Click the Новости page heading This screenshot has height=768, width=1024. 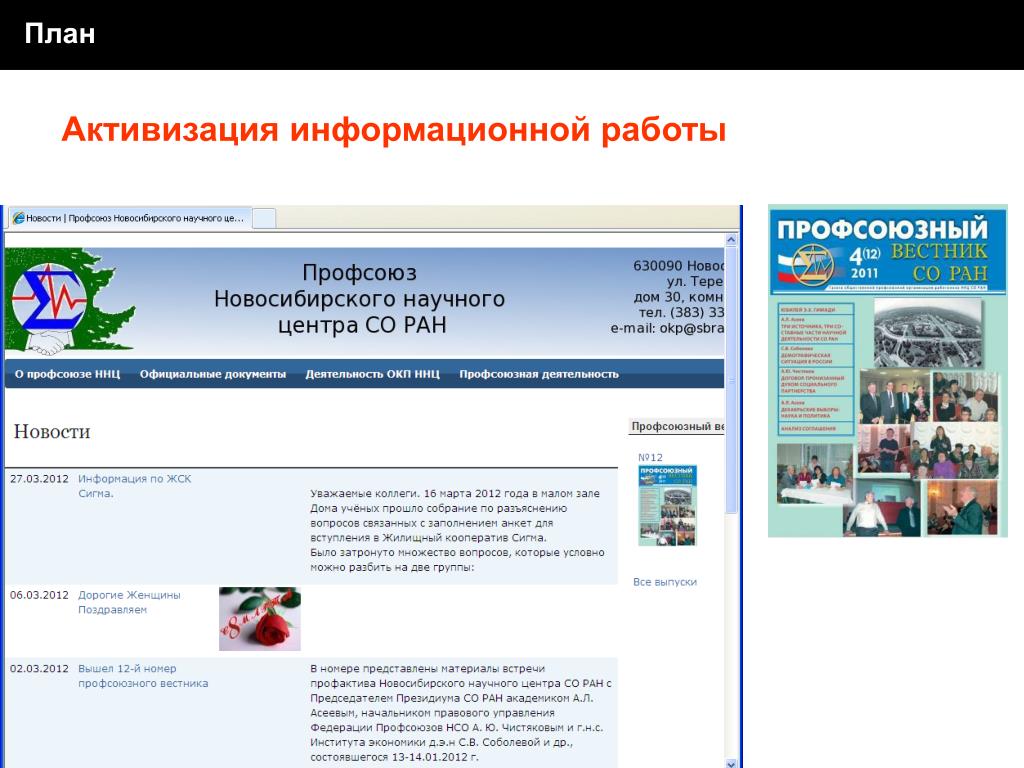coord(52,432)
